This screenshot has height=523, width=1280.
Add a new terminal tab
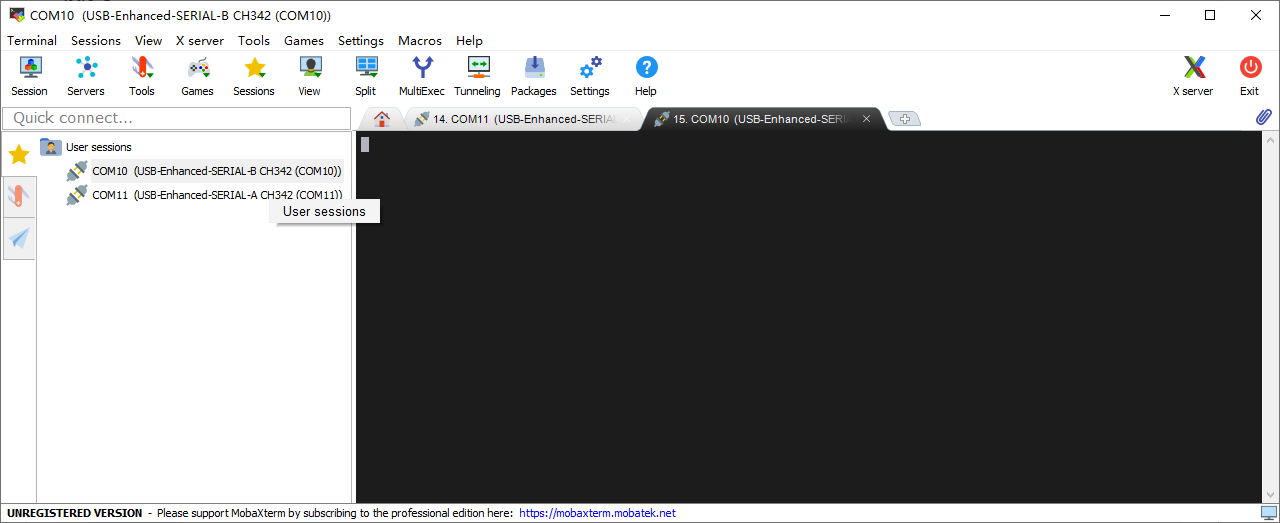point(904,119)
